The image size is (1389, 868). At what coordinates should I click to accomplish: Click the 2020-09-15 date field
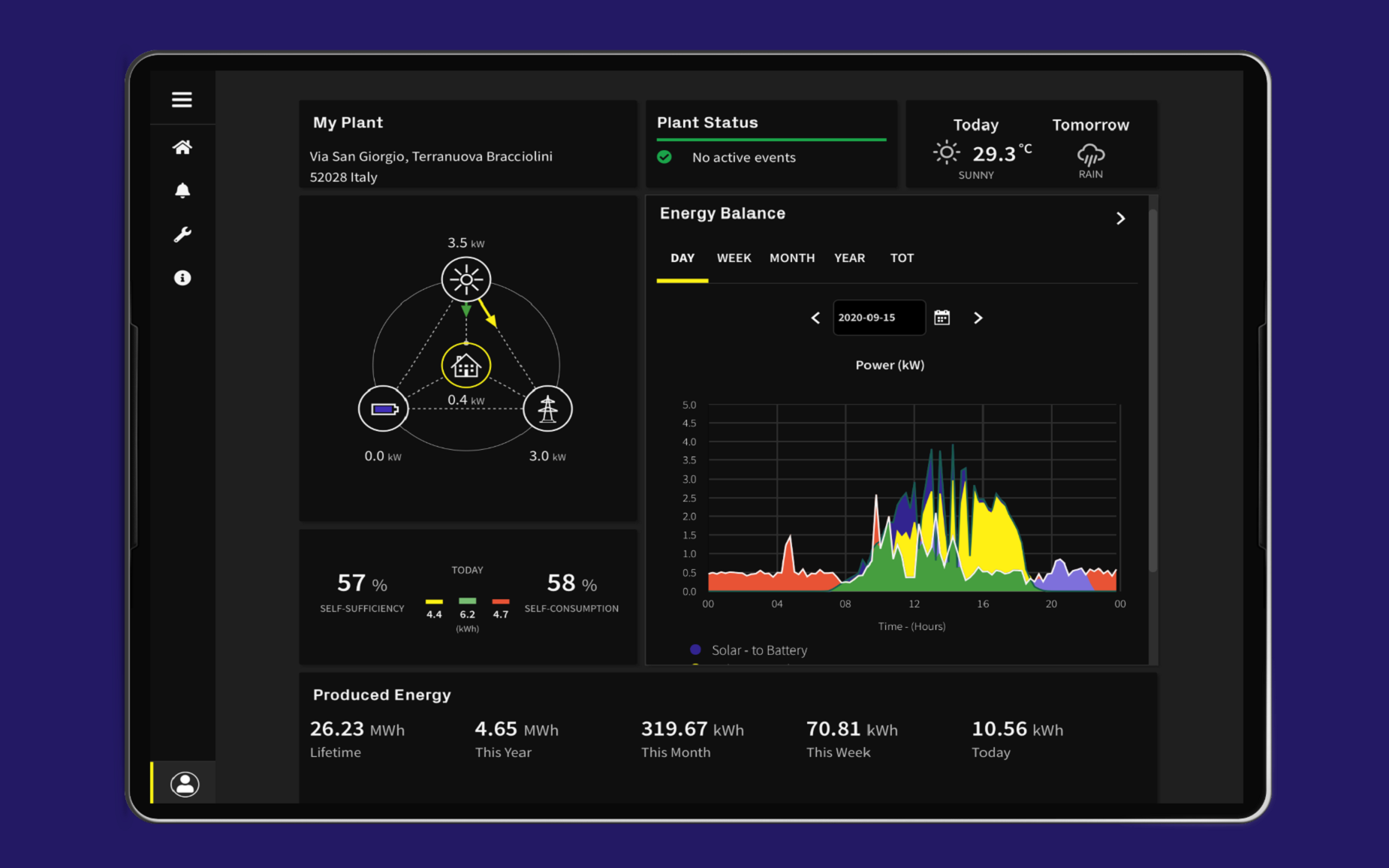tap(879, 318)
